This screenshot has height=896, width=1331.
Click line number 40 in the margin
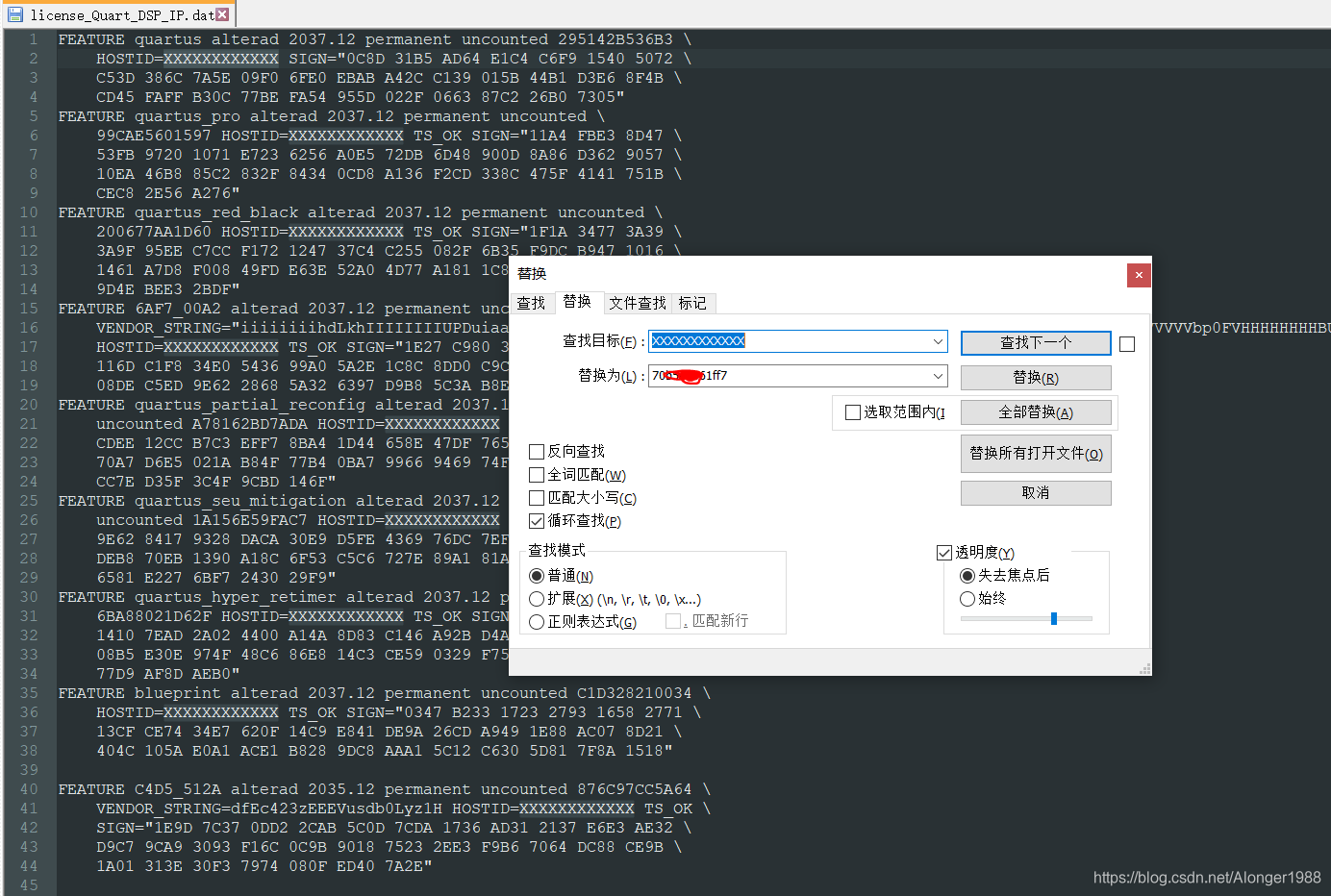point(29,789)
